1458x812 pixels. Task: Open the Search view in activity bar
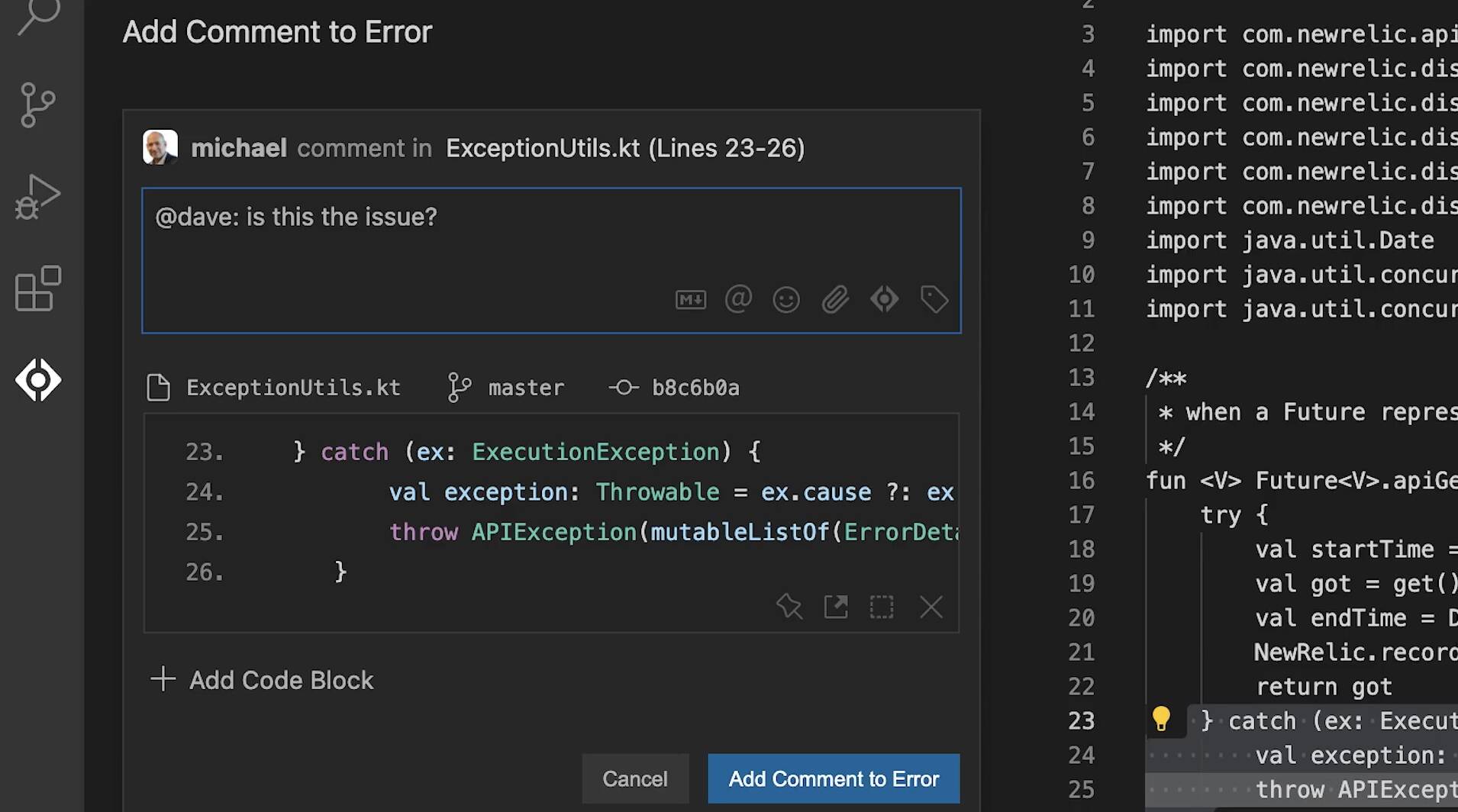pos(38,15)
